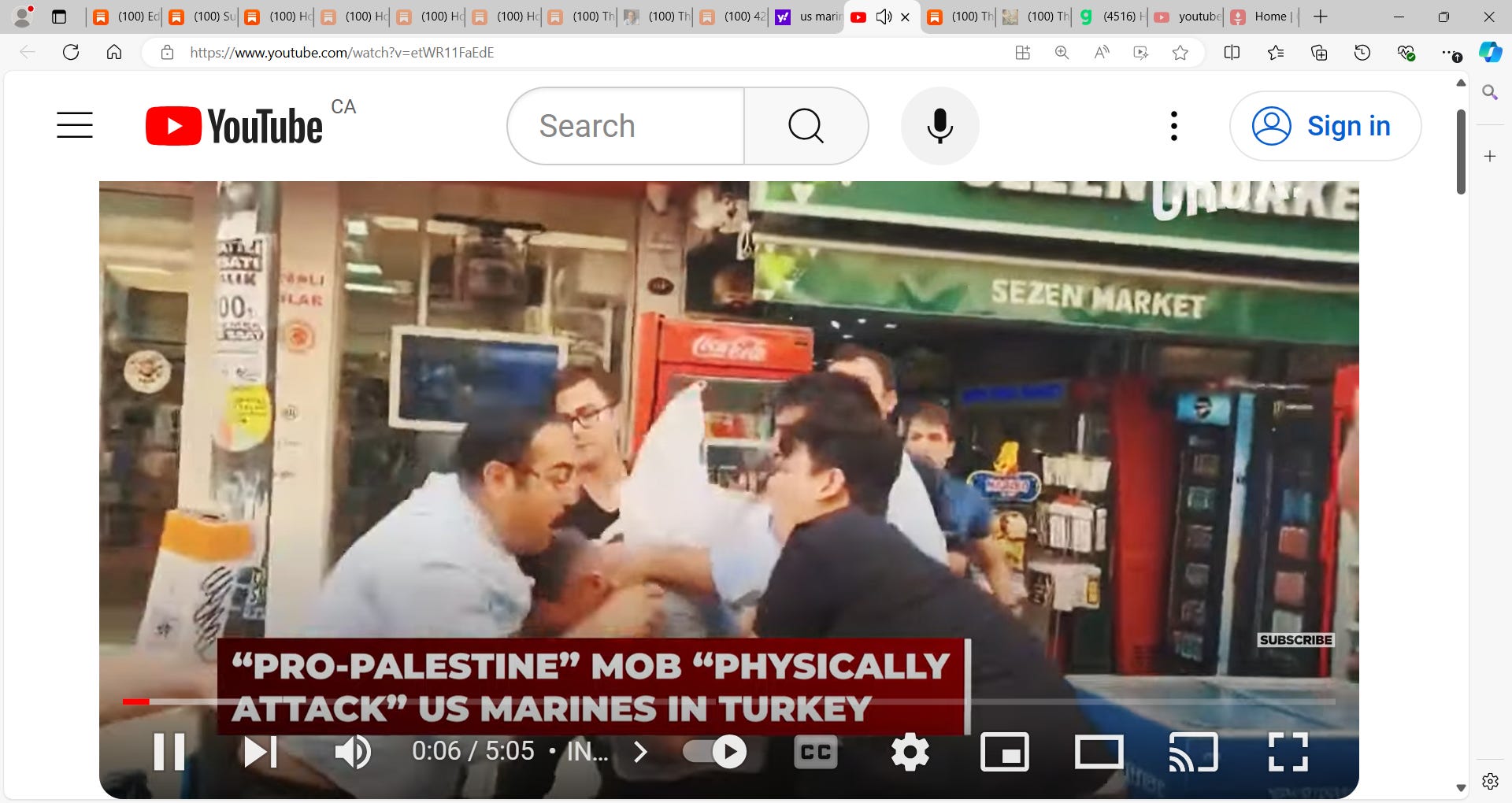Open browser Collections icon
Viewport: 1512px width, 803px height.
pos(1319,53)
